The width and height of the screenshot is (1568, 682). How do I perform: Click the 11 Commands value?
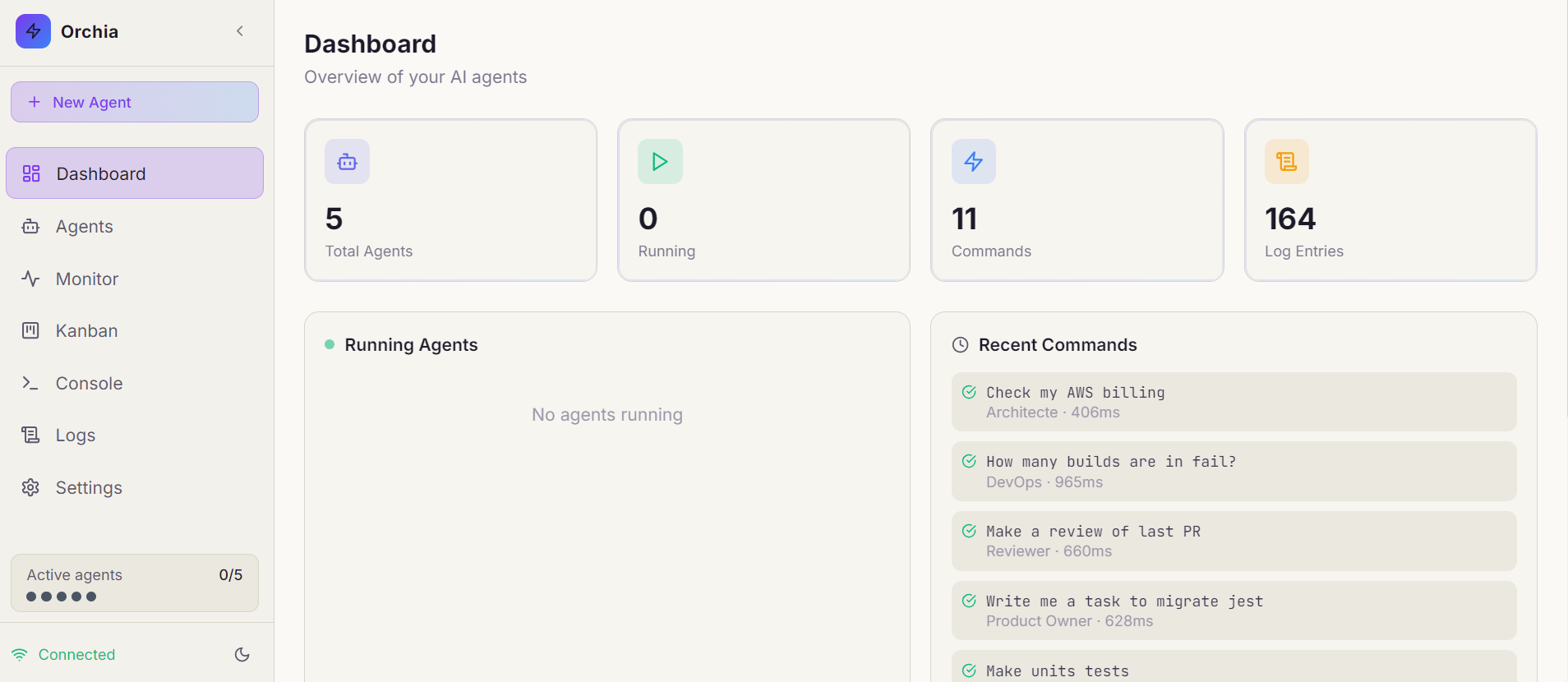964,219
